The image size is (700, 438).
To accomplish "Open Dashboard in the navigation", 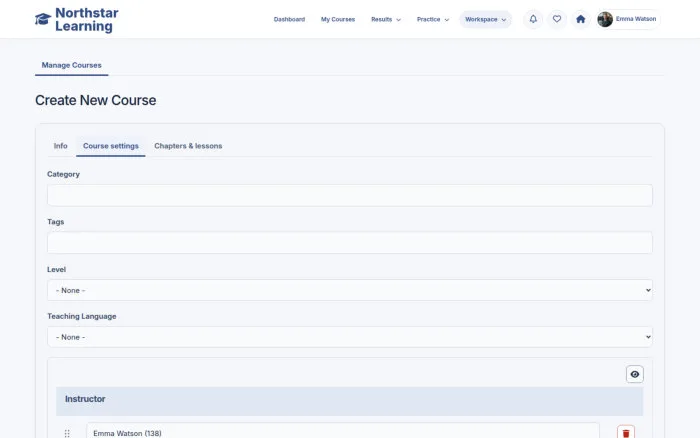I will pyautogui.click(x=289, y=19).
